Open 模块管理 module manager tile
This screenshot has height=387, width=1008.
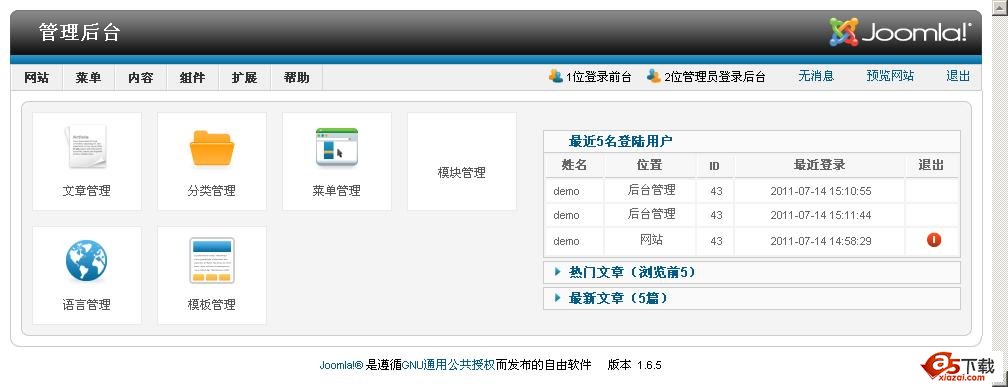click(x=462, y=161)
